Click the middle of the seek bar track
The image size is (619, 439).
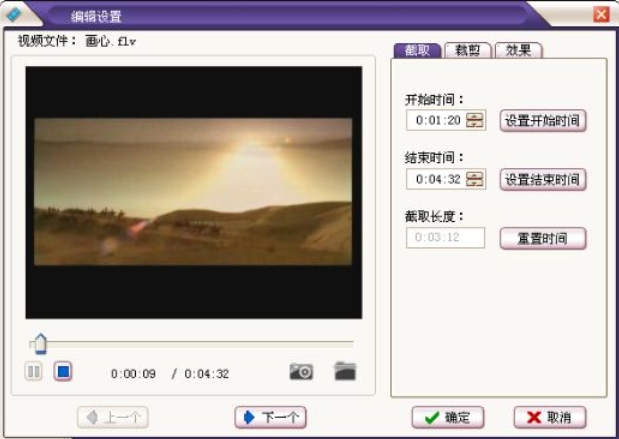point(191,344)
